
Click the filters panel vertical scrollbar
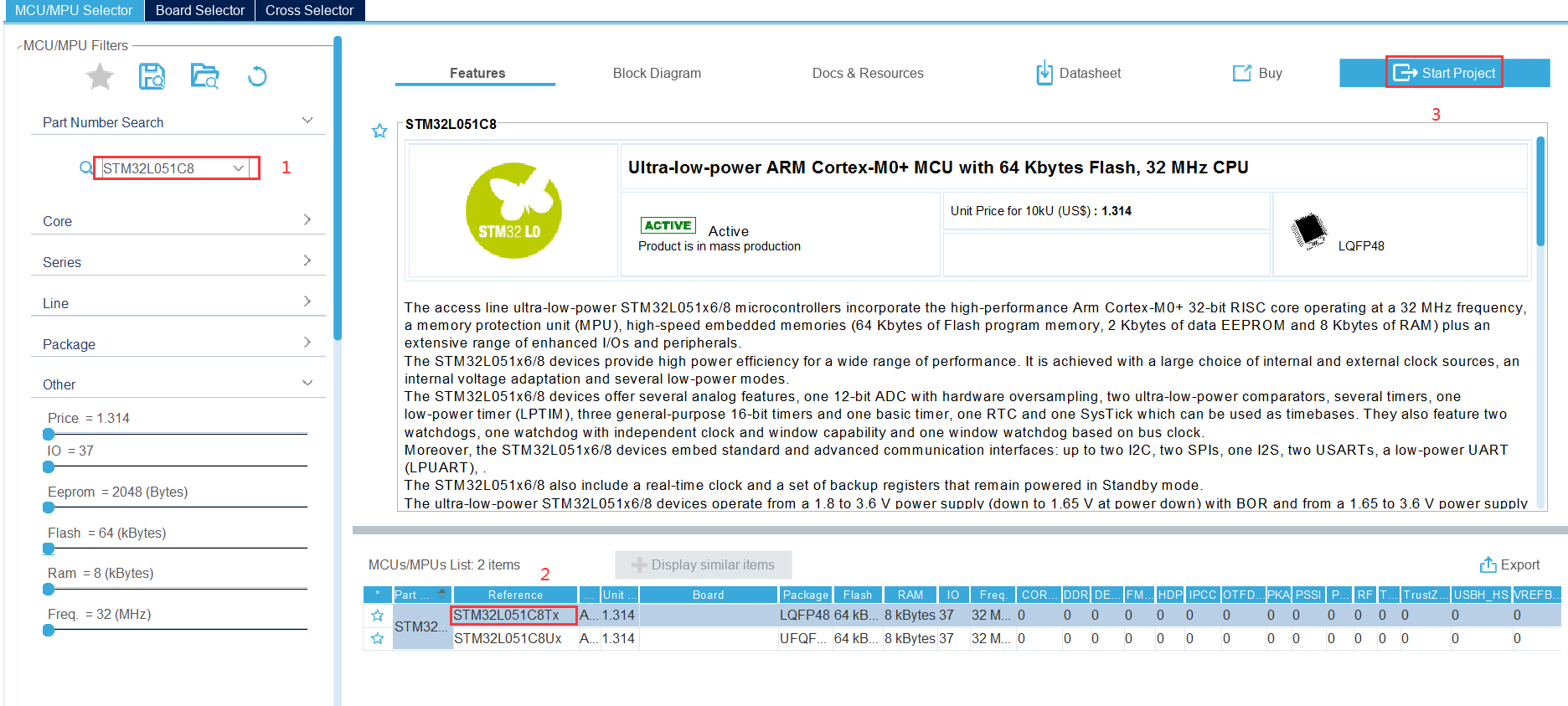[338, 188]
